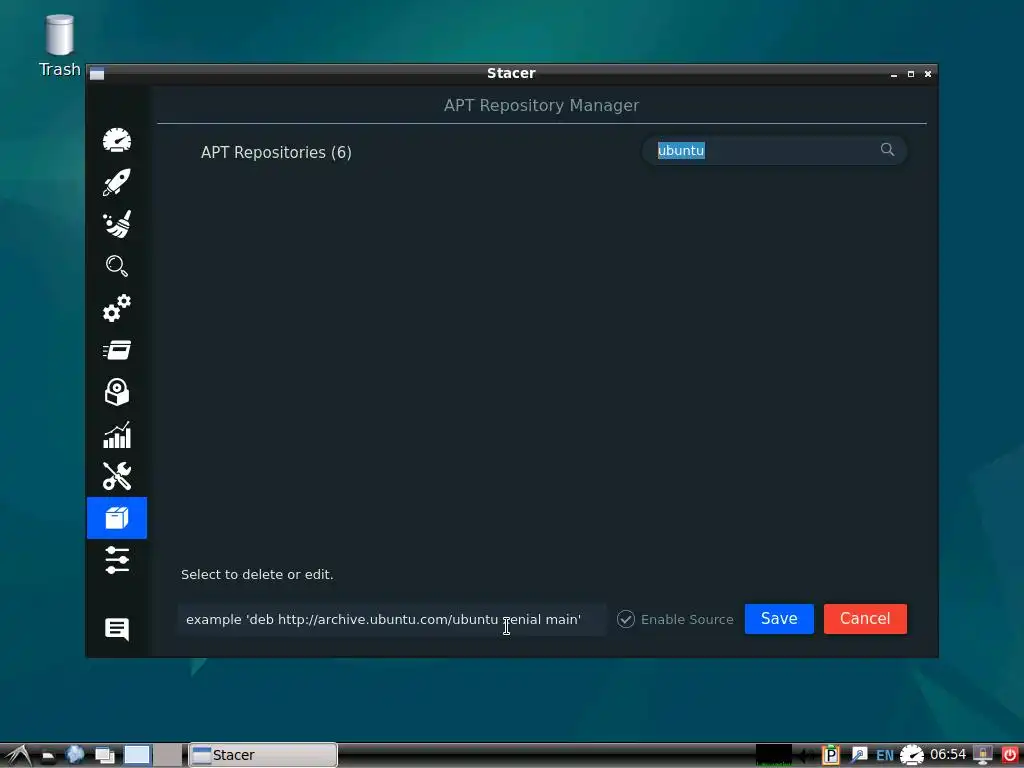The image size is (1024, 768).
Task: Click the APT Repositories (6) label
Action: click(x=276, y=152)
